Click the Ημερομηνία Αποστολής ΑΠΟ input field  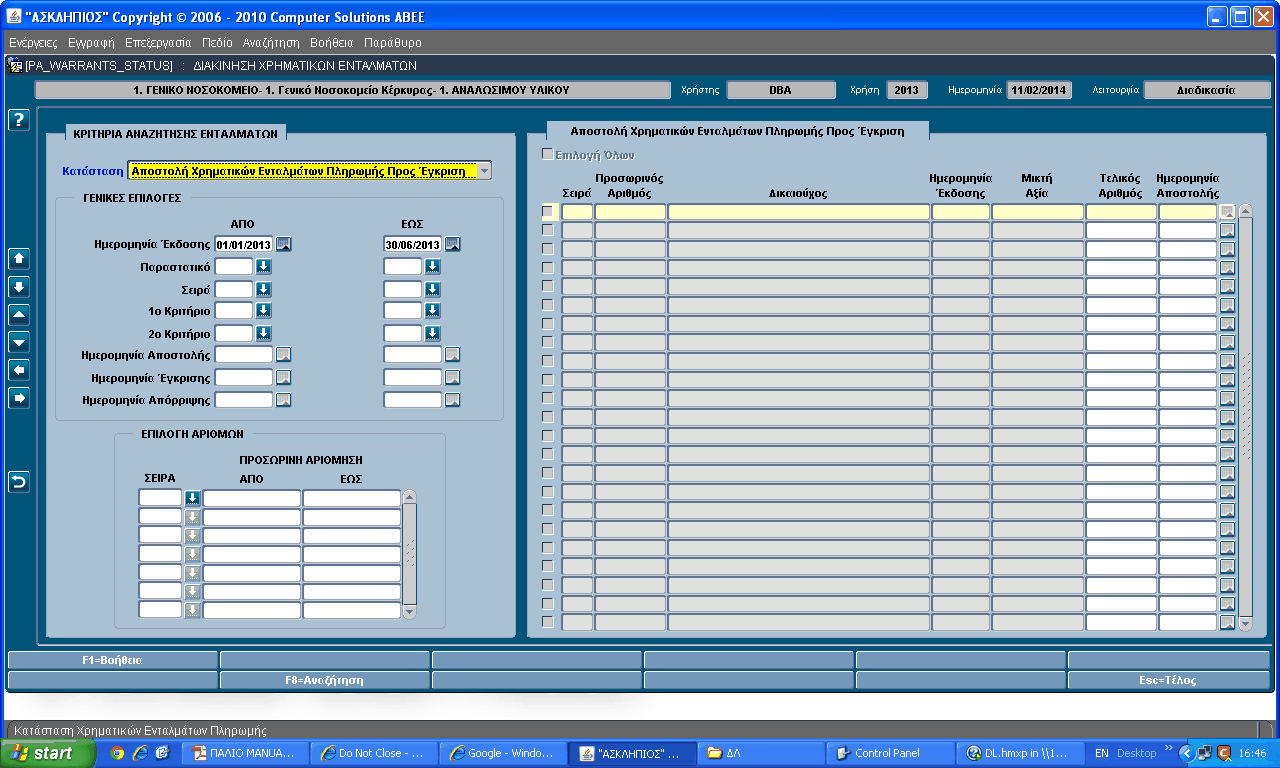[244, 354]
